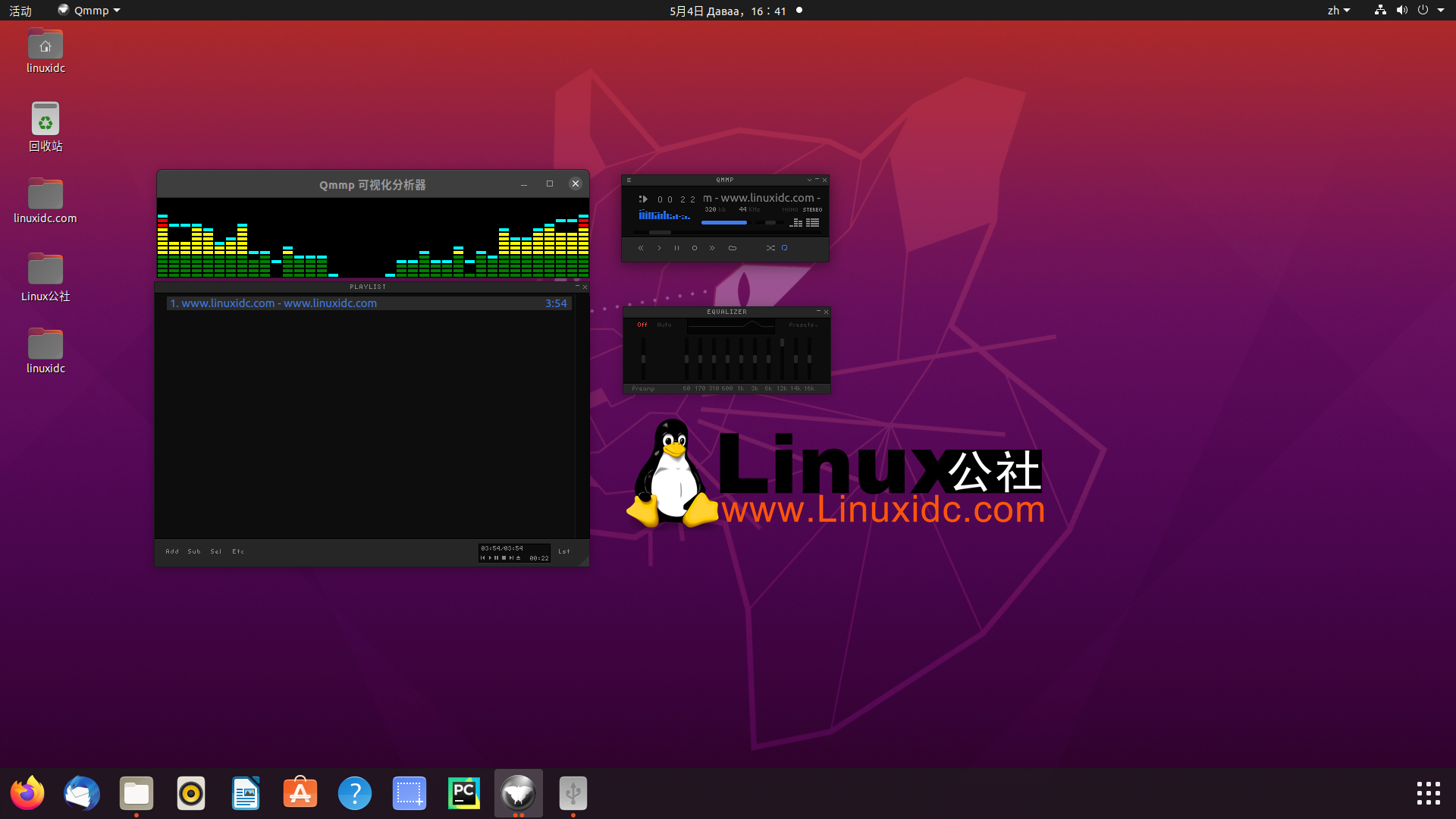This screenshot has width=1456, height=819.
Task: Open the playlist Lst menu
Action: click(564, 551)
